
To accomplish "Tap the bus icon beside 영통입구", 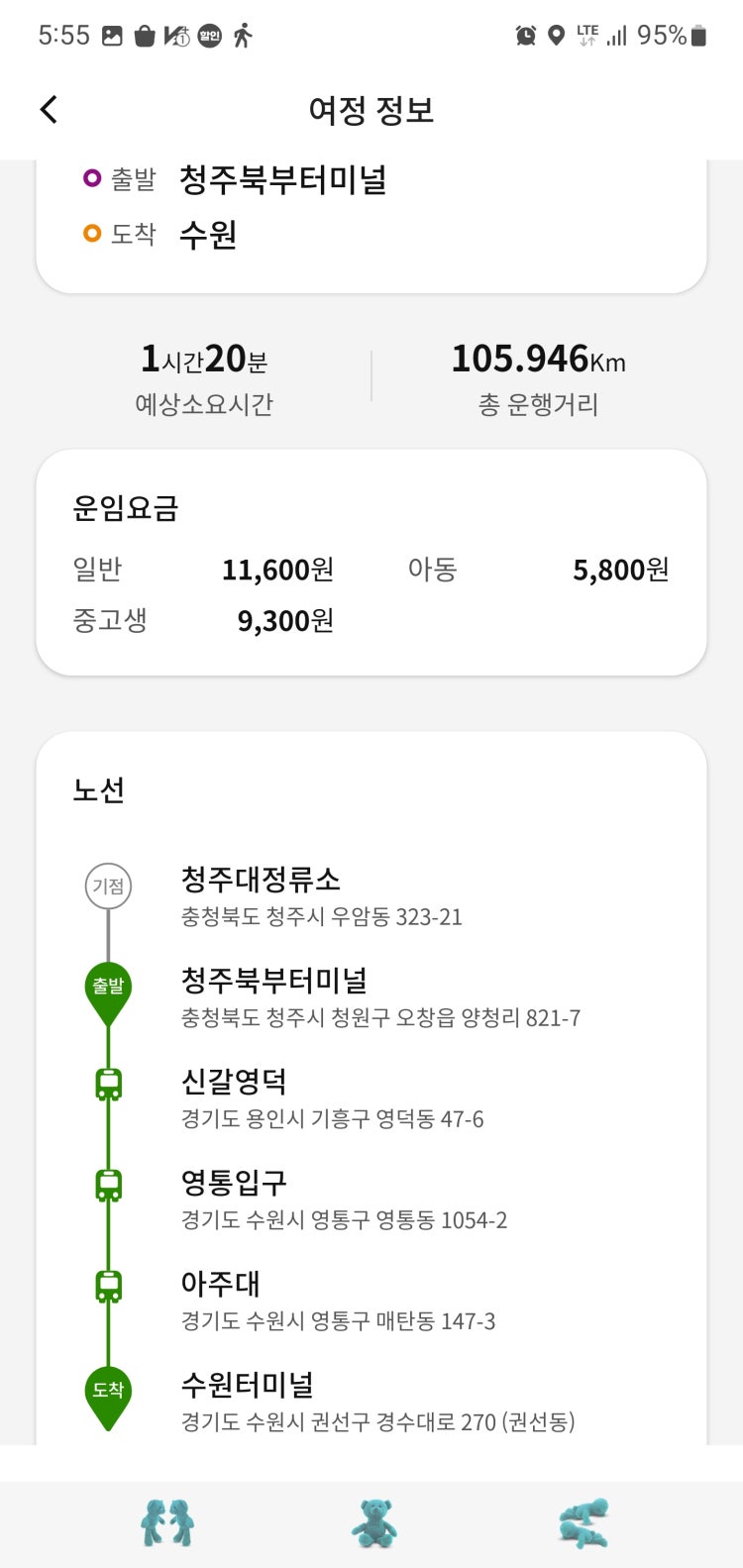I will click(108, 1186).
